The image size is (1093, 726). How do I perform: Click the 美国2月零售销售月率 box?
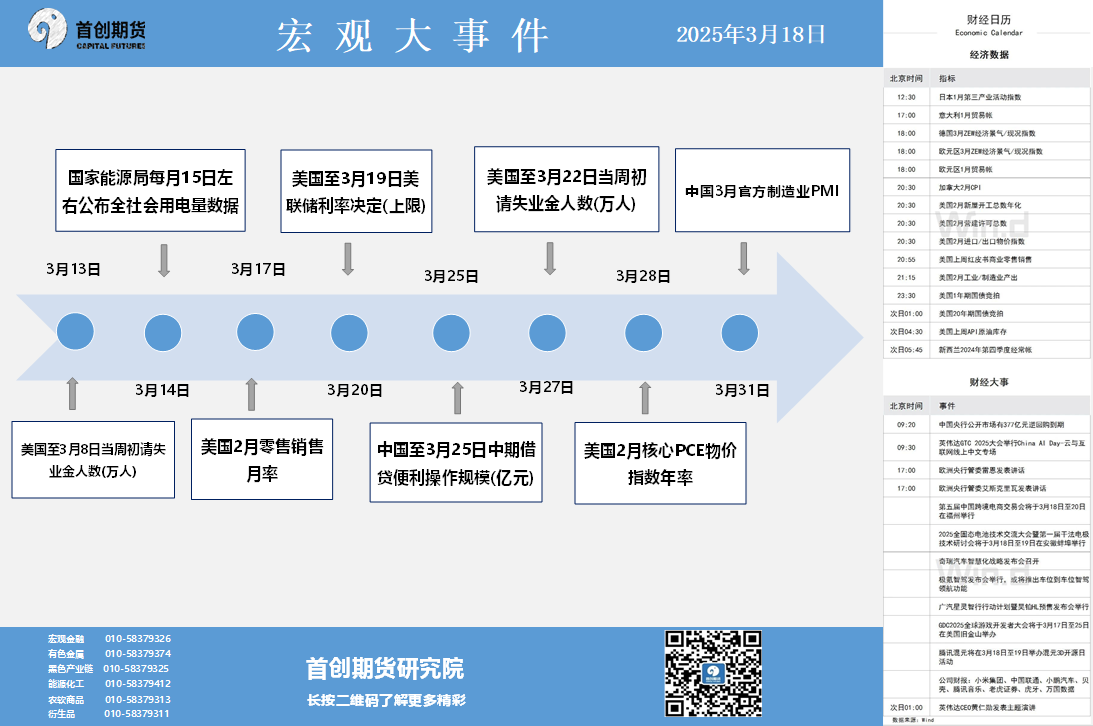coord(262,459)
